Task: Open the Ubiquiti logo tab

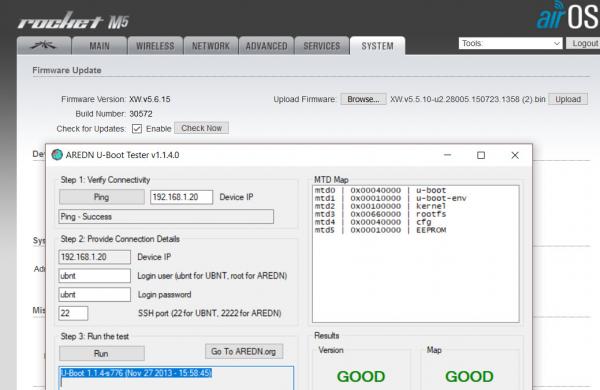Action: coord(44,46)
